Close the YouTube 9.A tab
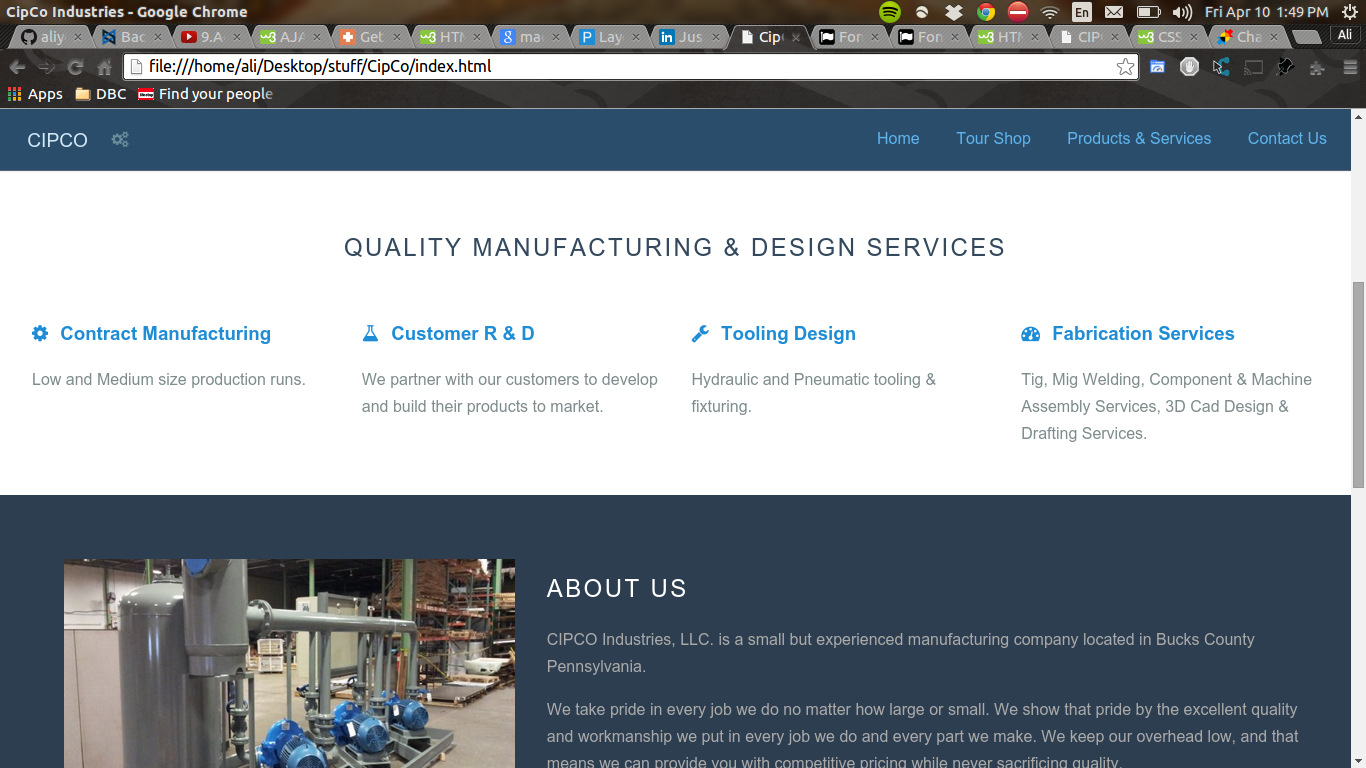The height and width of the screenshot is (768, 1366). tap(237, 37)
